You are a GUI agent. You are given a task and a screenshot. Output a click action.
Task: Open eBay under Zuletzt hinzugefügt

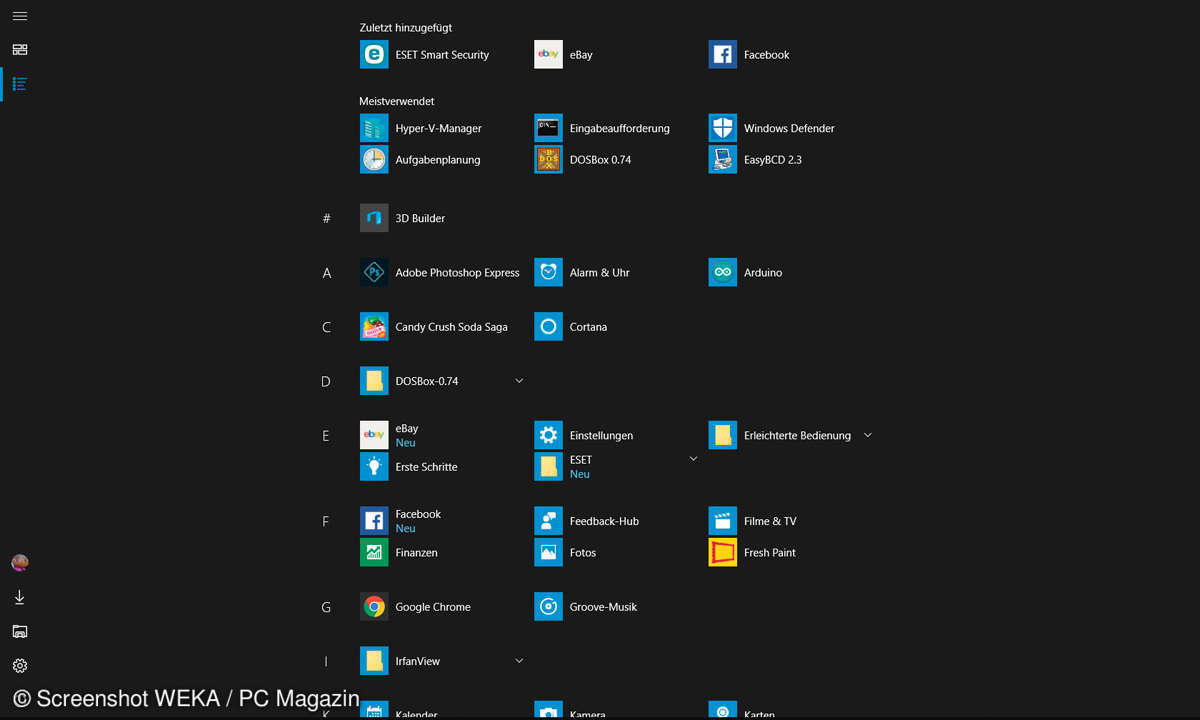[564, 54]
